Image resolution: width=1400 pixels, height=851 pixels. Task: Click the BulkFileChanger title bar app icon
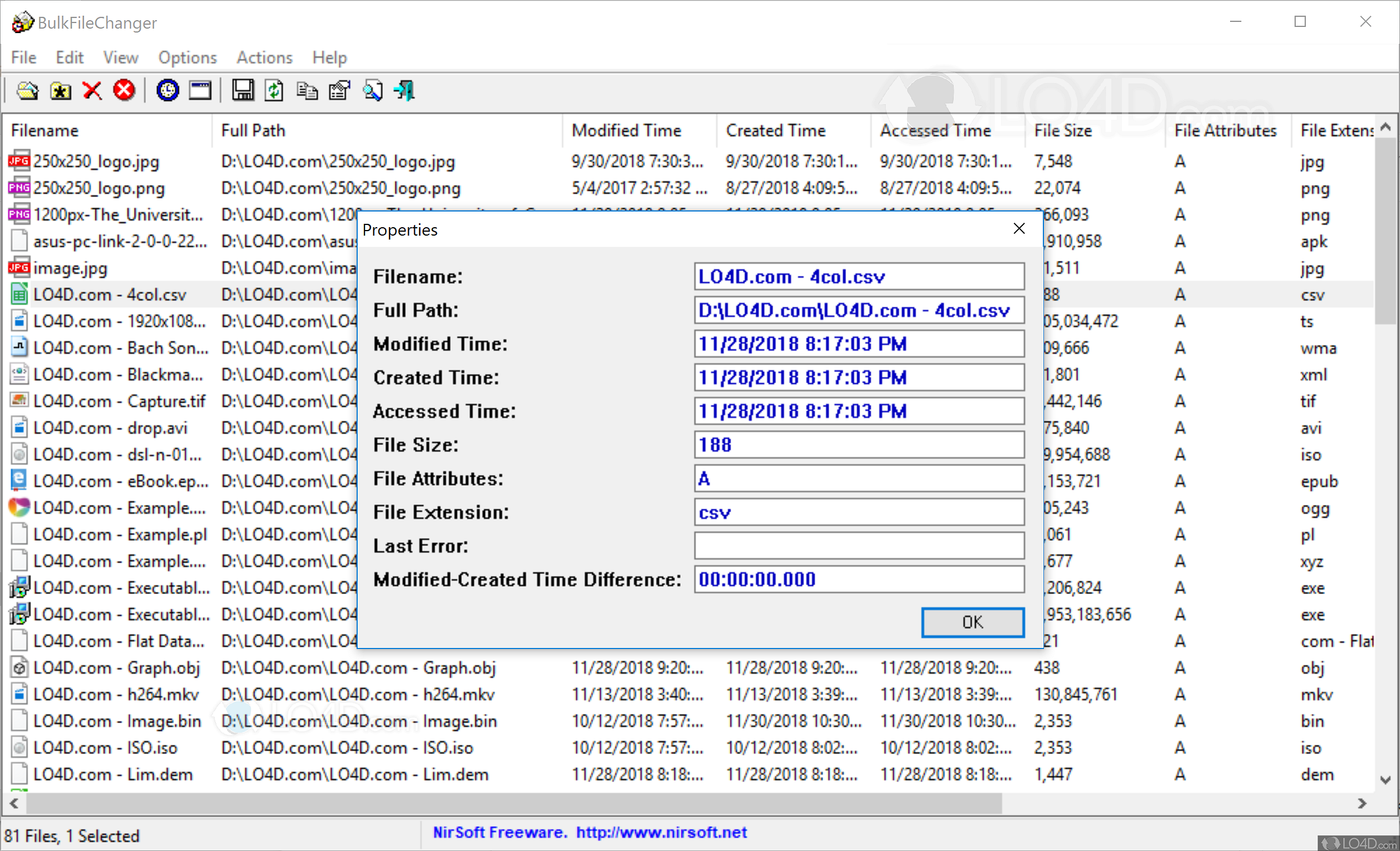22,22
